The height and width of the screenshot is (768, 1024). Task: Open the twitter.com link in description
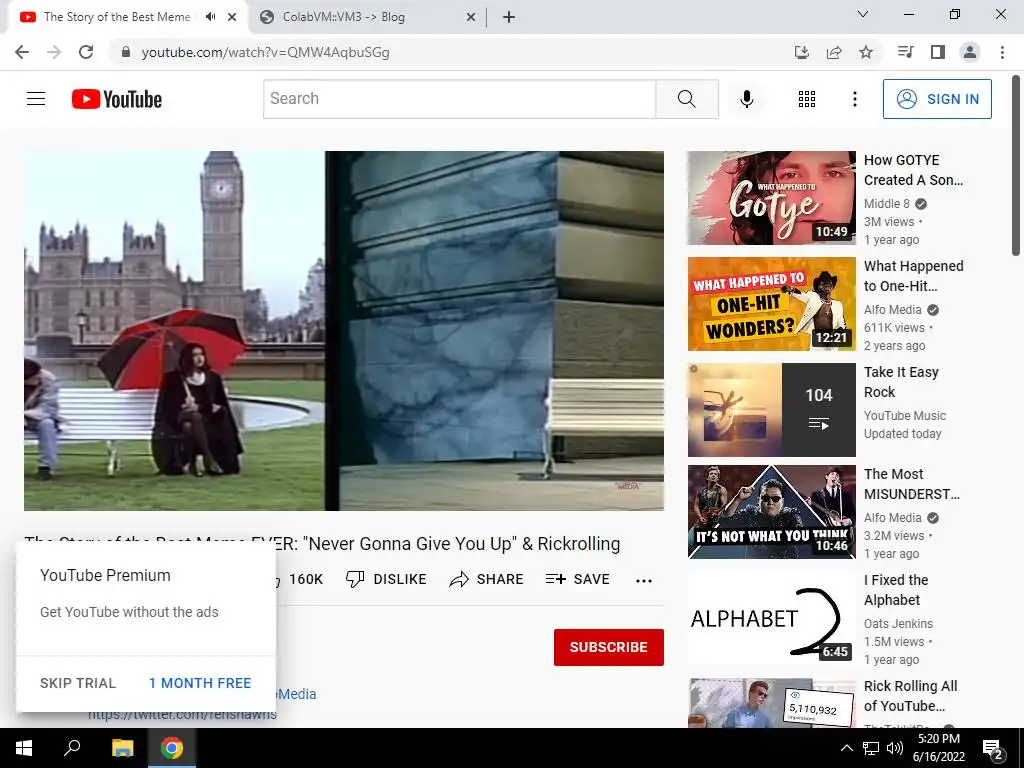(182, 716)
